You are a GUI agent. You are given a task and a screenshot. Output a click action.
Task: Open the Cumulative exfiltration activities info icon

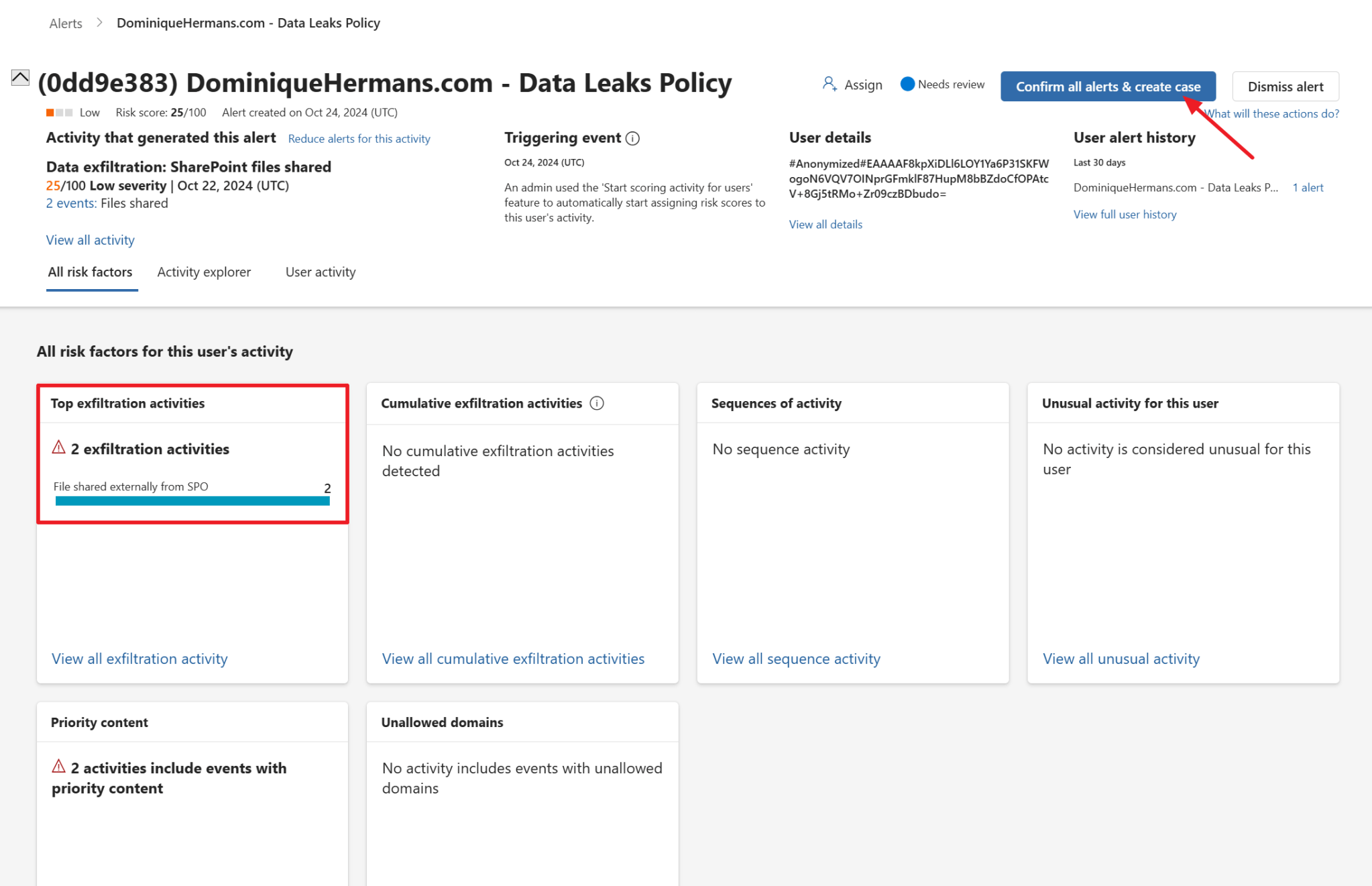597,403
